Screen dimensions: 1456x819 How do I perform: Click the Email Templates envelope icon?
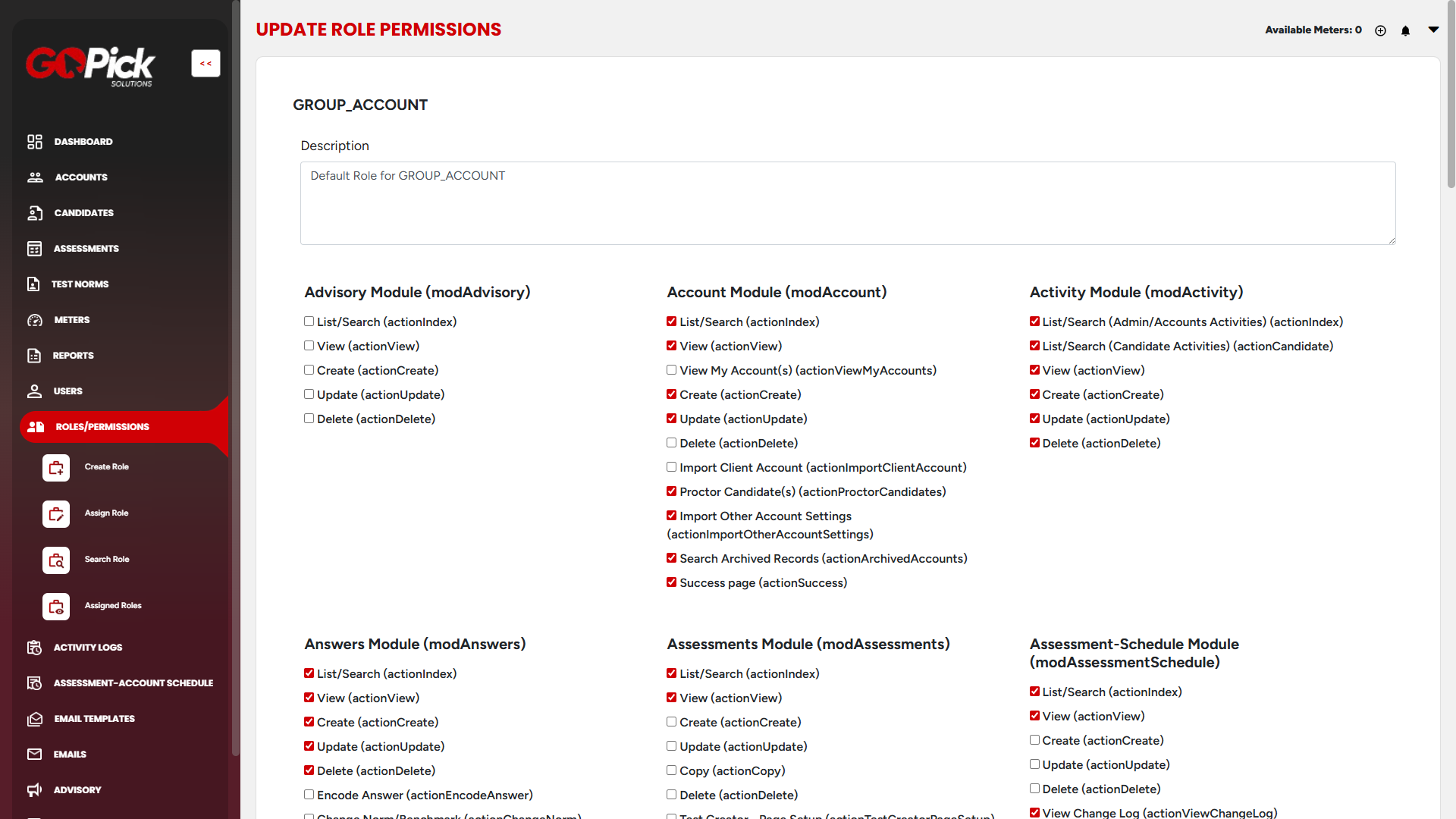click(x=35, y=719)
